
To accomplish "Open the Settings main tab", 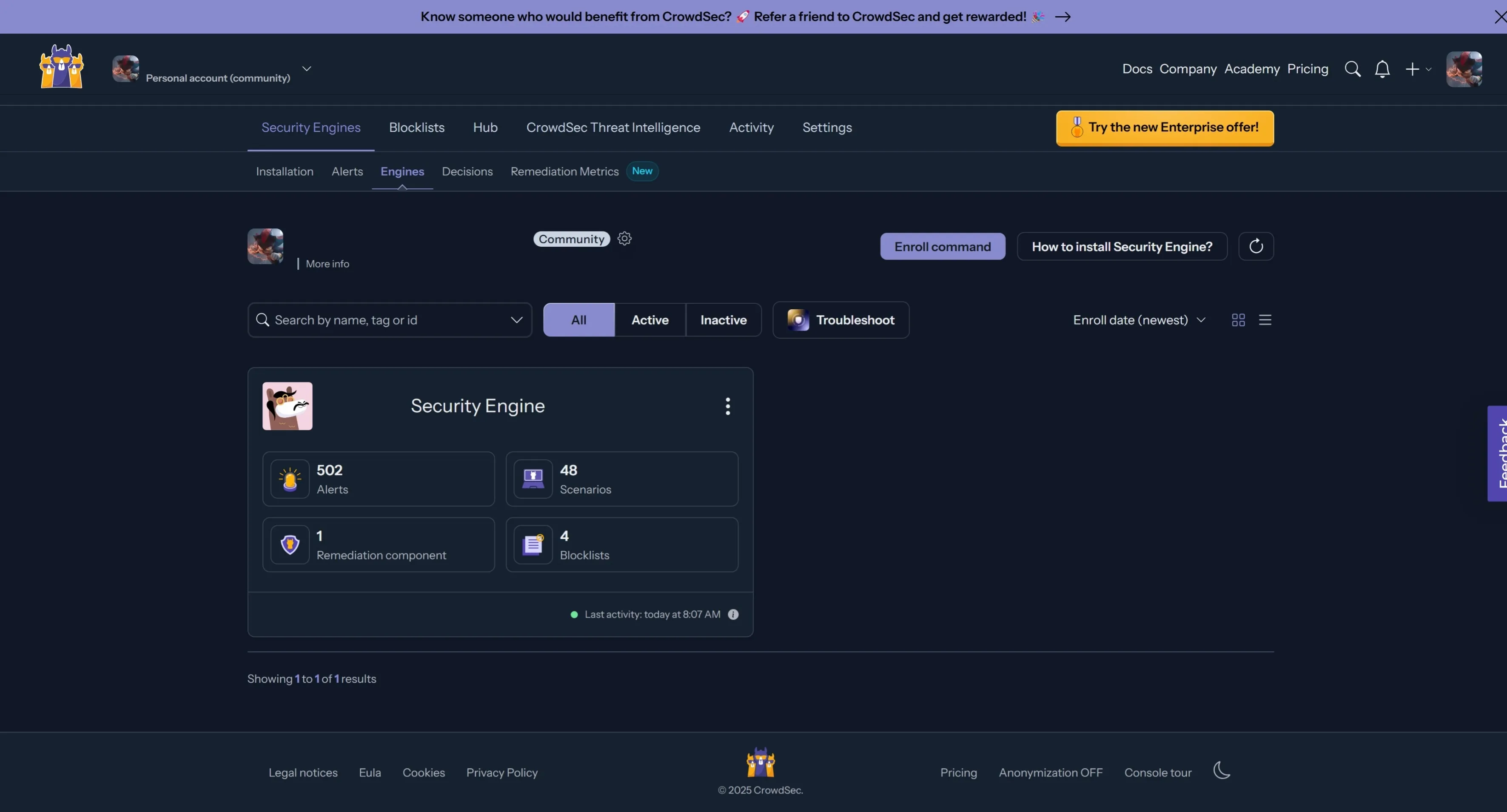I will pyautogui.click(x=826, y=128).
